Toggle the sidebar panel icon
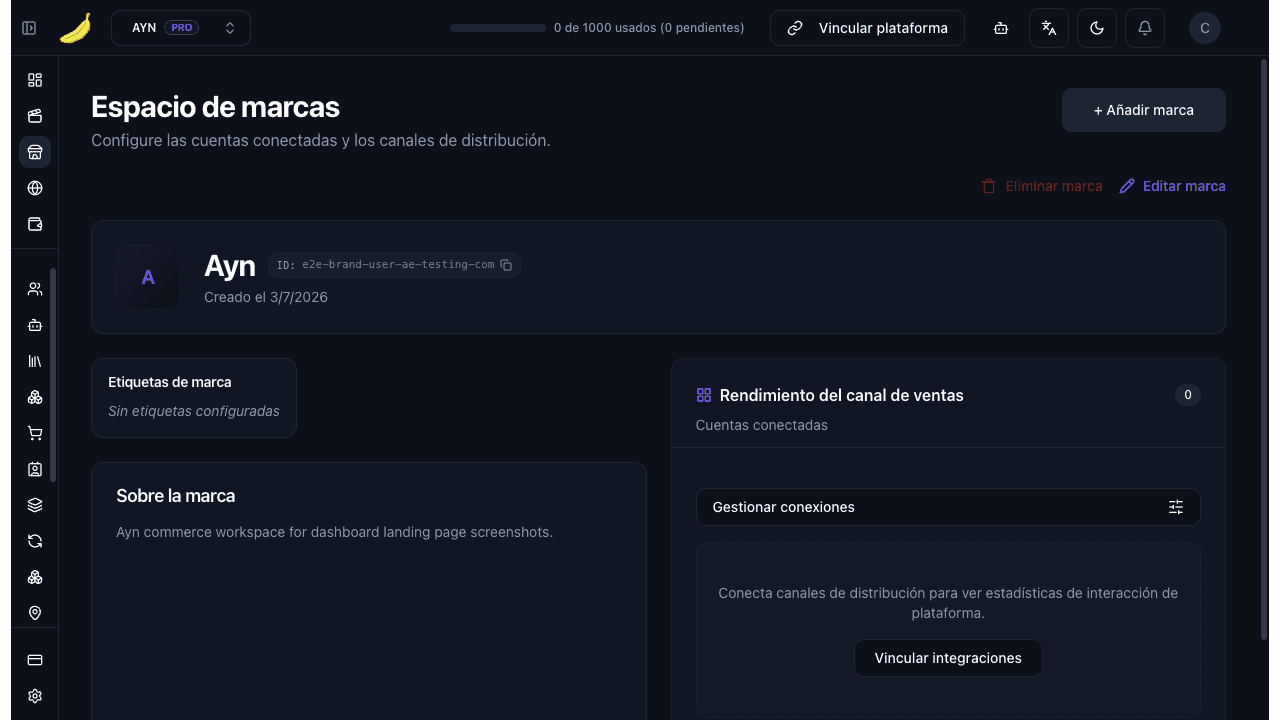Viewport: 1280px width, 720px height. point(29,28)
